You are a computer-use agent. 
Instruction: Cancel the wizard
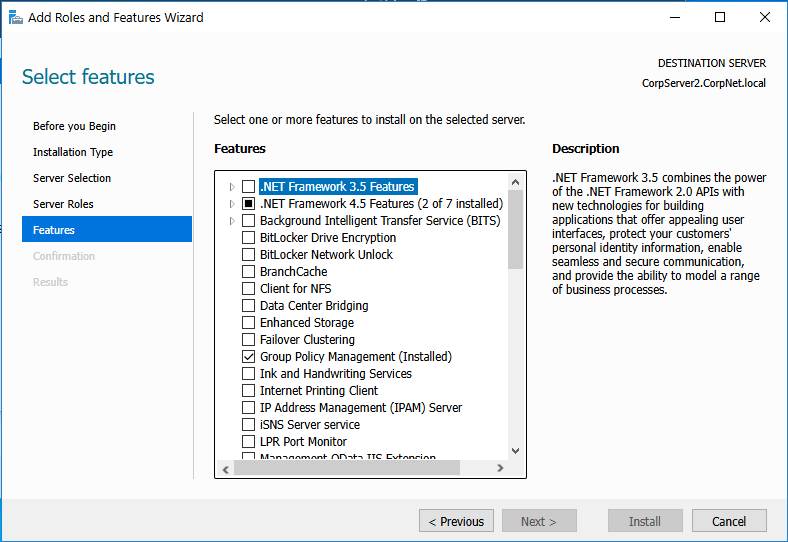click(729, 521)
